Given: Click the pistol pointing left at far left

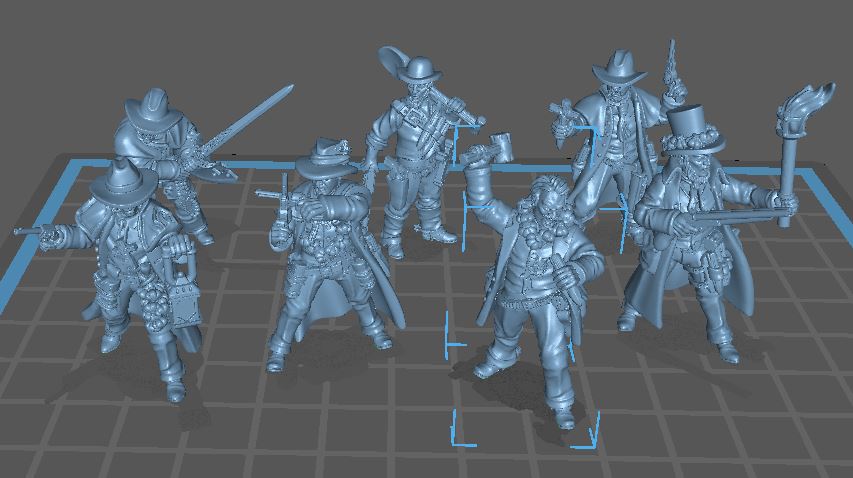Looking at the screenshot, I should click(x=32, y=231).
